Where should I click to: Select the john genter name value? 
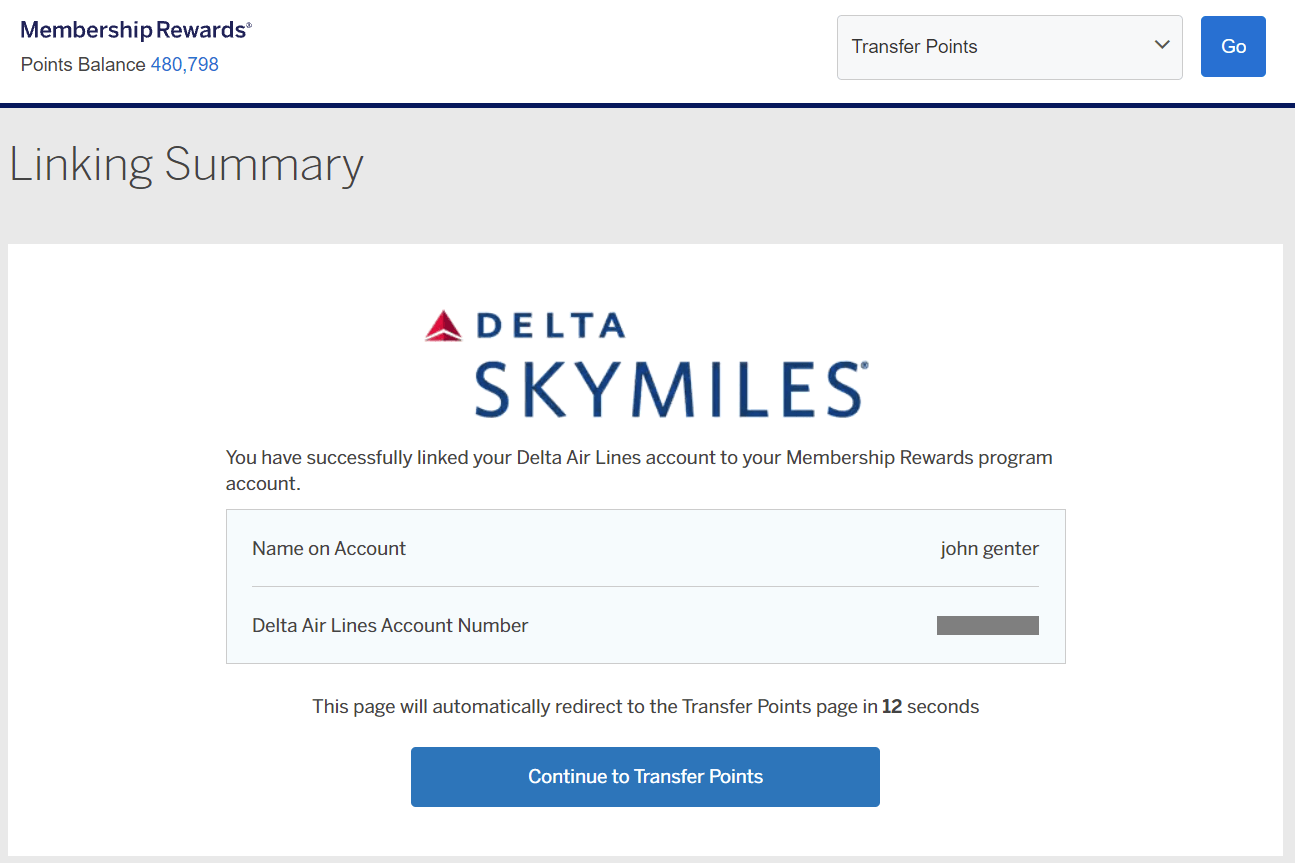pos(989,548)
